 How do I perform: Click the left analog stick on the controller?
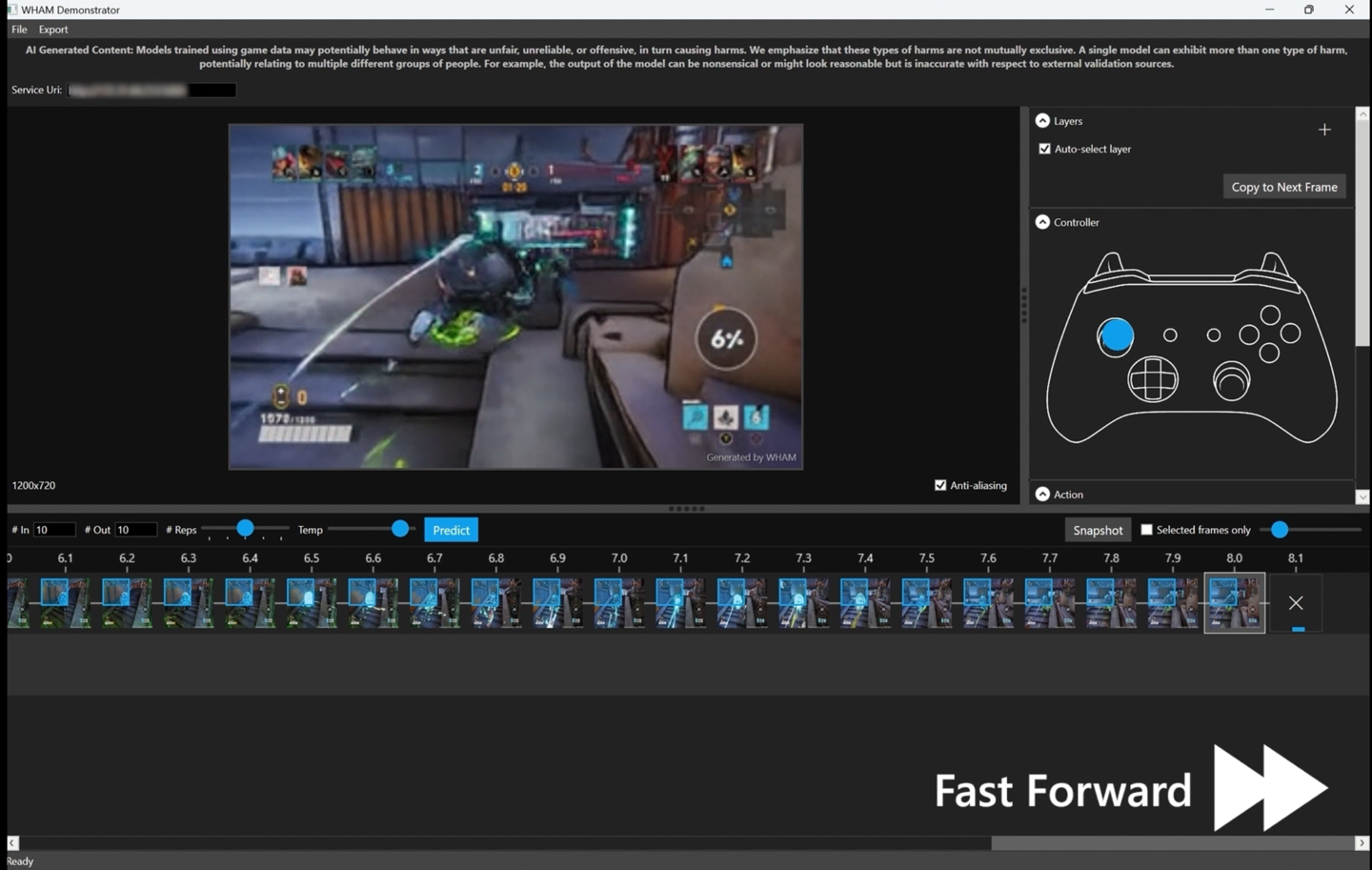[x=1116, y=335]
